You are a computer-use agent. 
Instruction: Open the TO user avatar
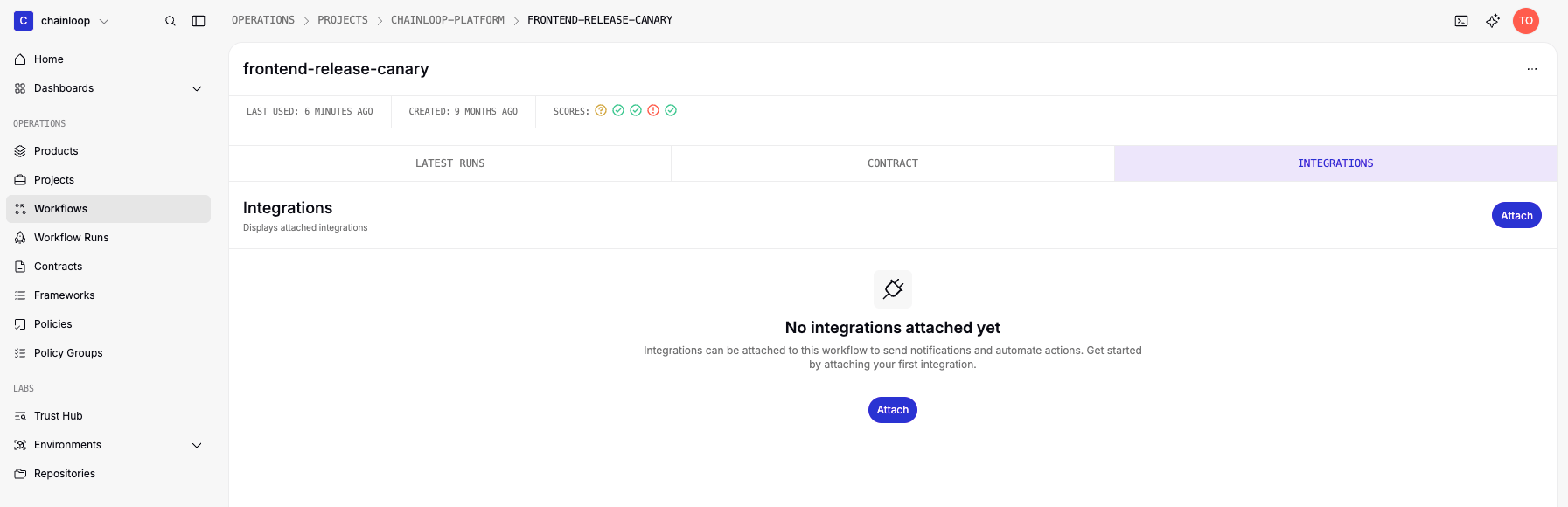point(1526,21)
